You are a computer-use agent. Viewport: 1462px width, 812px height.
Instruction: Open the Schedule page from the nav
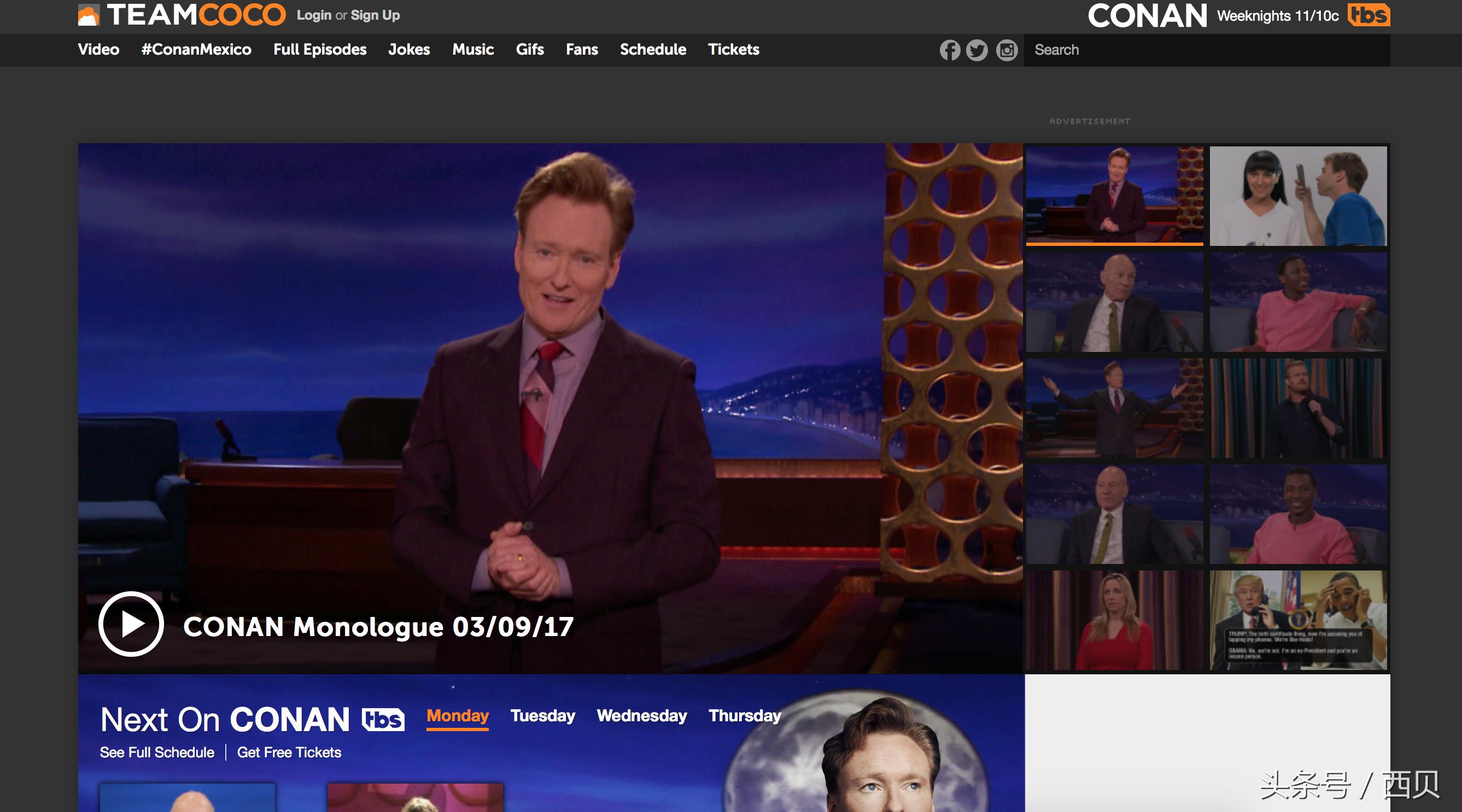[x=653, y=50]
